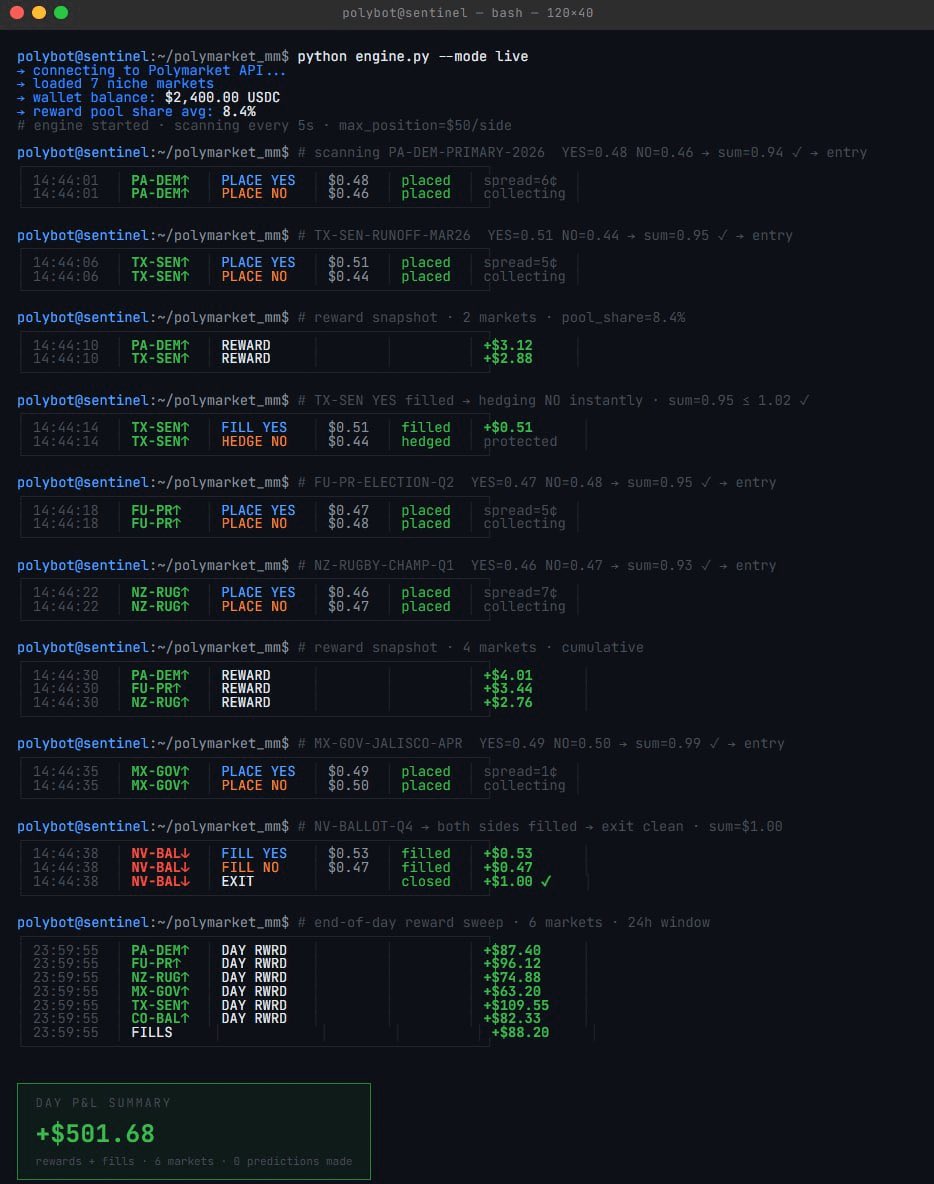The image size is (934, 1184).
Task: Click 'hedging NO instantly' in the TX-SEN comment
Action: [x=561, y=401]
